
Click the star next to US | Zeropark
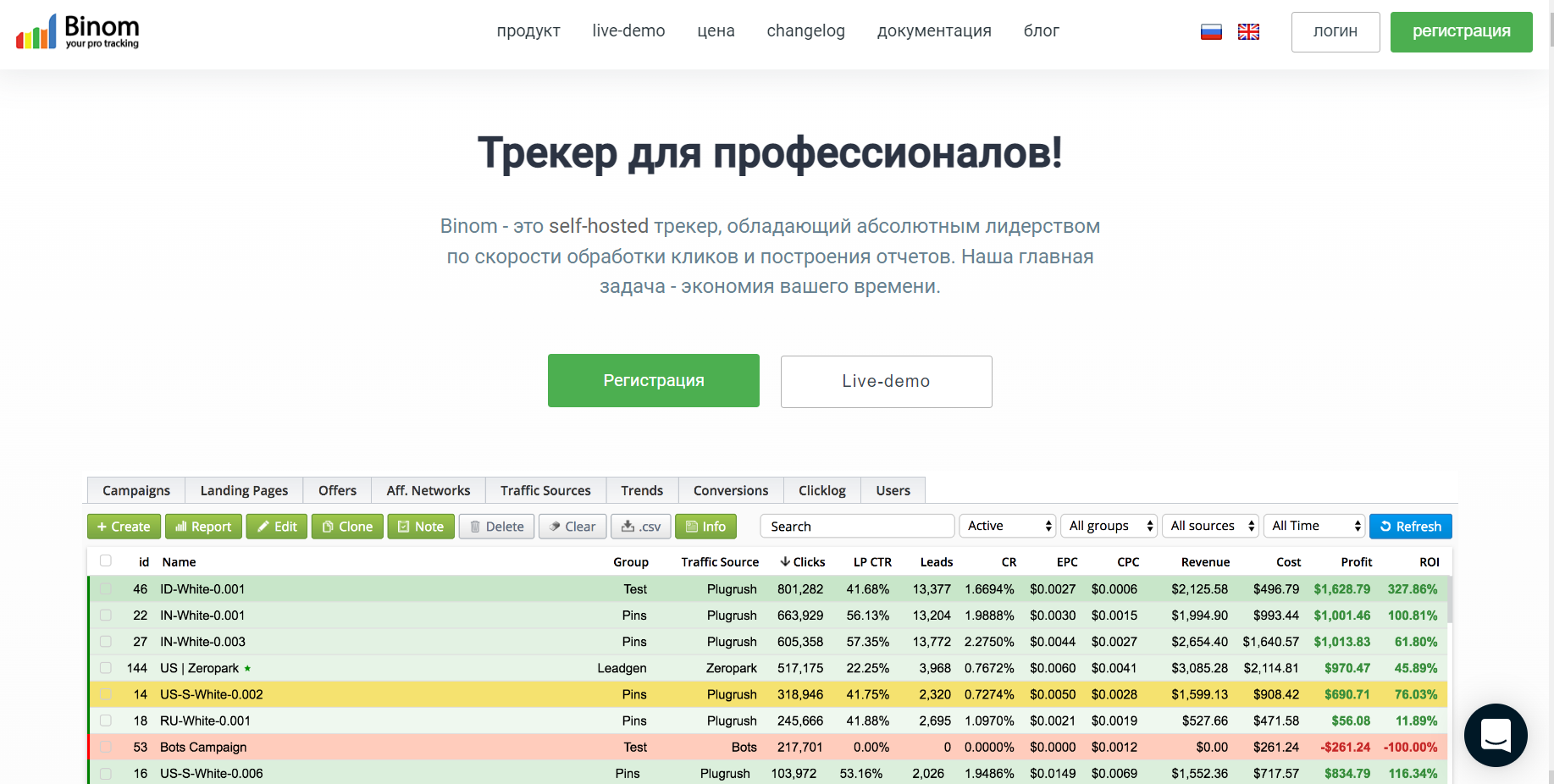247,668
